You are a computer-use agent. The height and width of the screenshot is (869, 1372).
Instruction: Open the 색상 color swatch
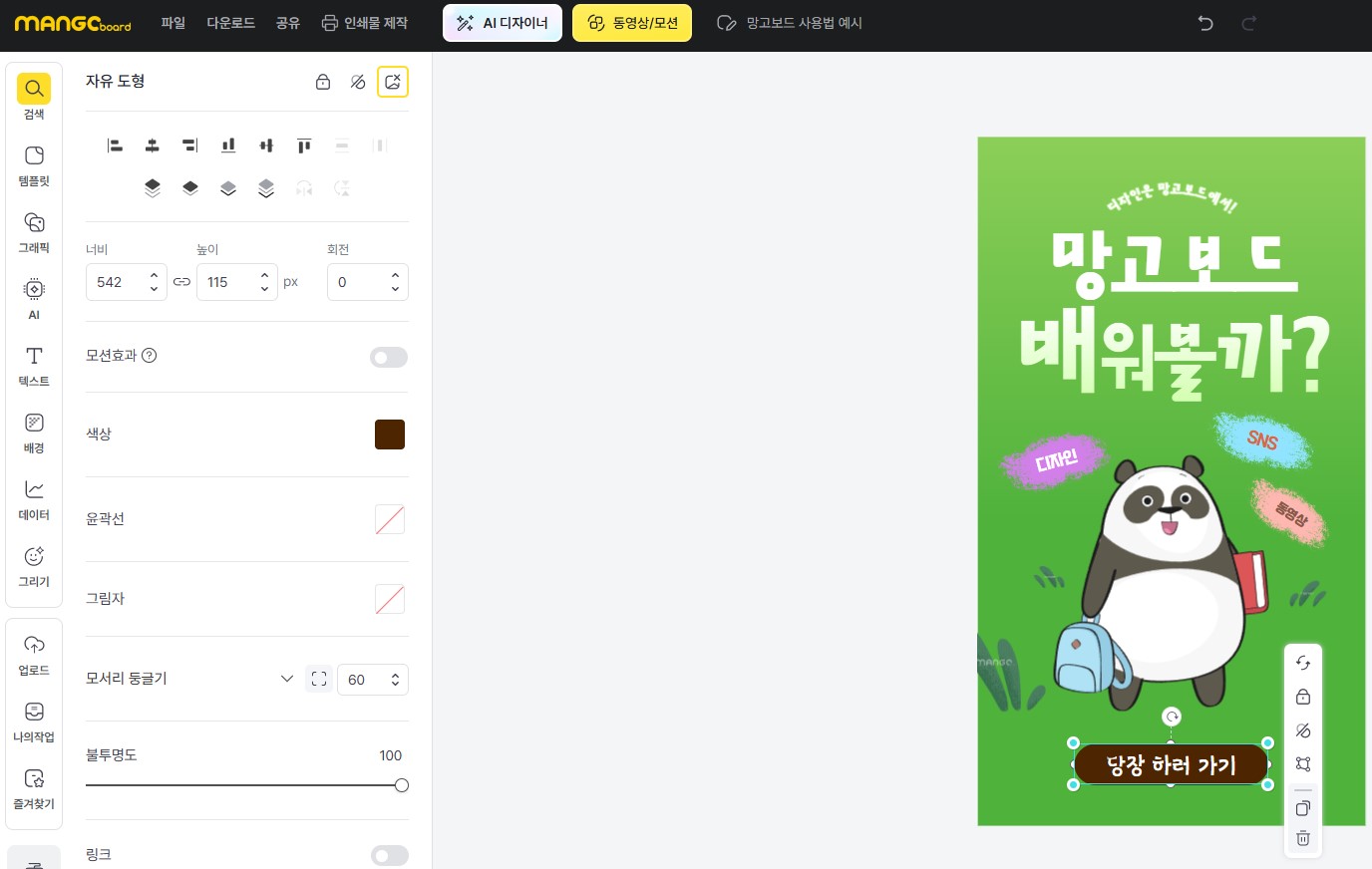pyautogui.click(x=390, y=434)
